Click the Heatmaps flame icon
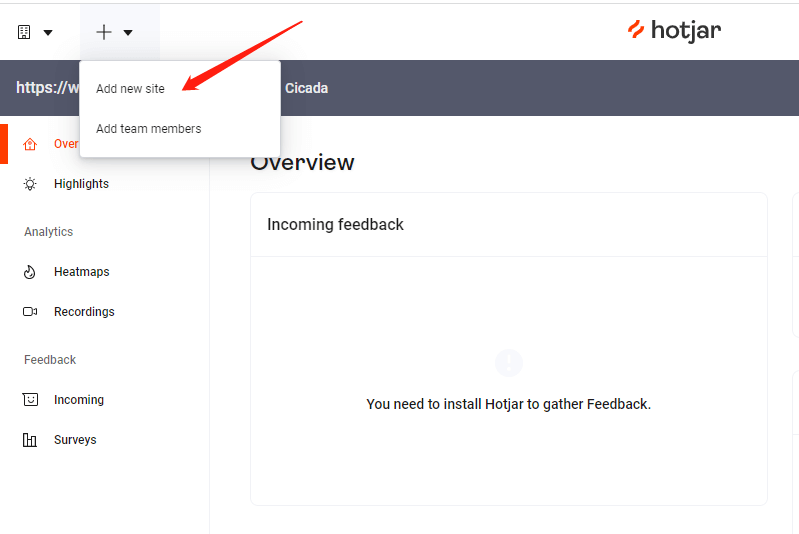The width and height of the screenshot is (799, 534). coord(30,272)
